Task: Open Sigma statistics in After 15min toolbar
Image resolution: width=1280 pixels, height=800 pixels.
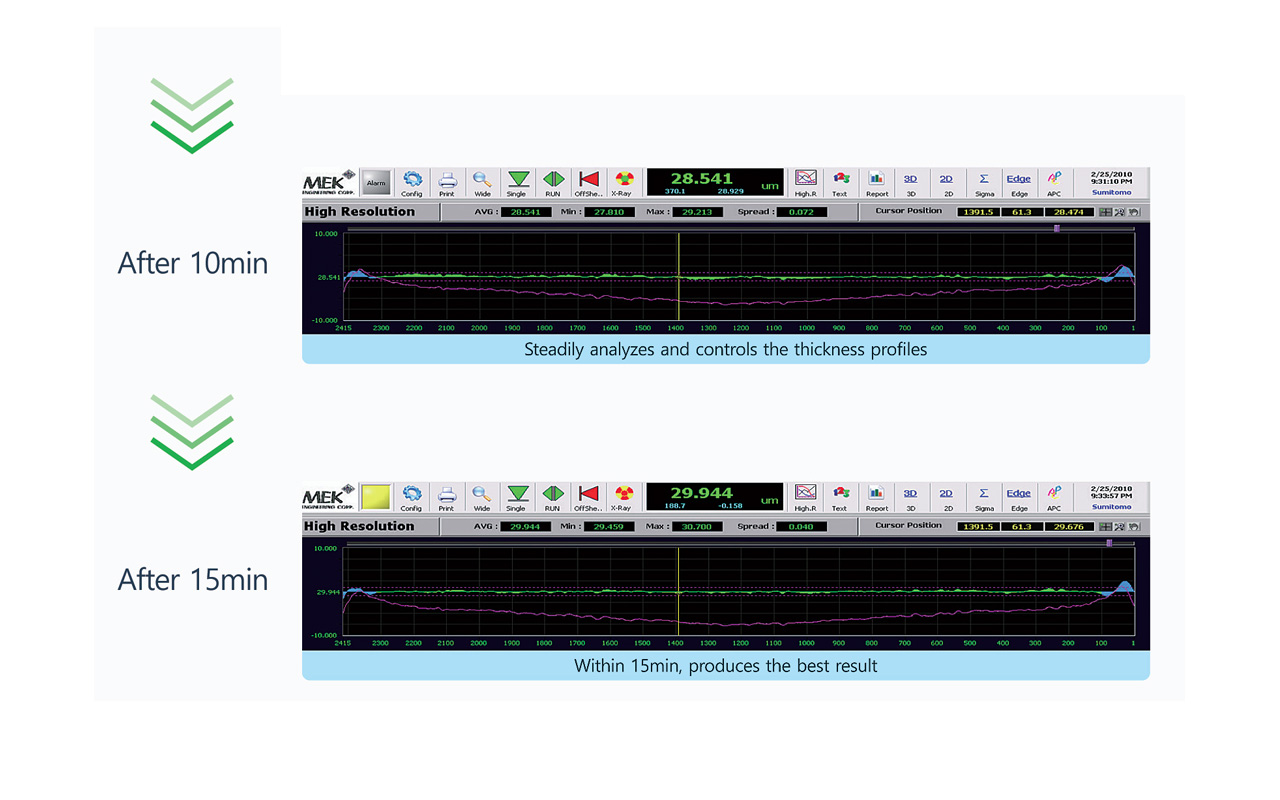Action: [984, 497]
